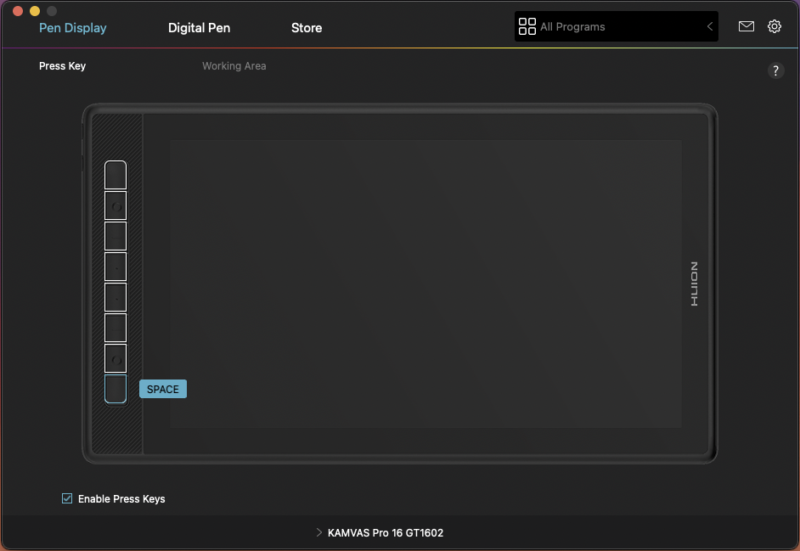Expand the KAMVAS Pro 16 GT1602 device selector
The height and width of the screenshot is (551, 800).
point(380,533)
